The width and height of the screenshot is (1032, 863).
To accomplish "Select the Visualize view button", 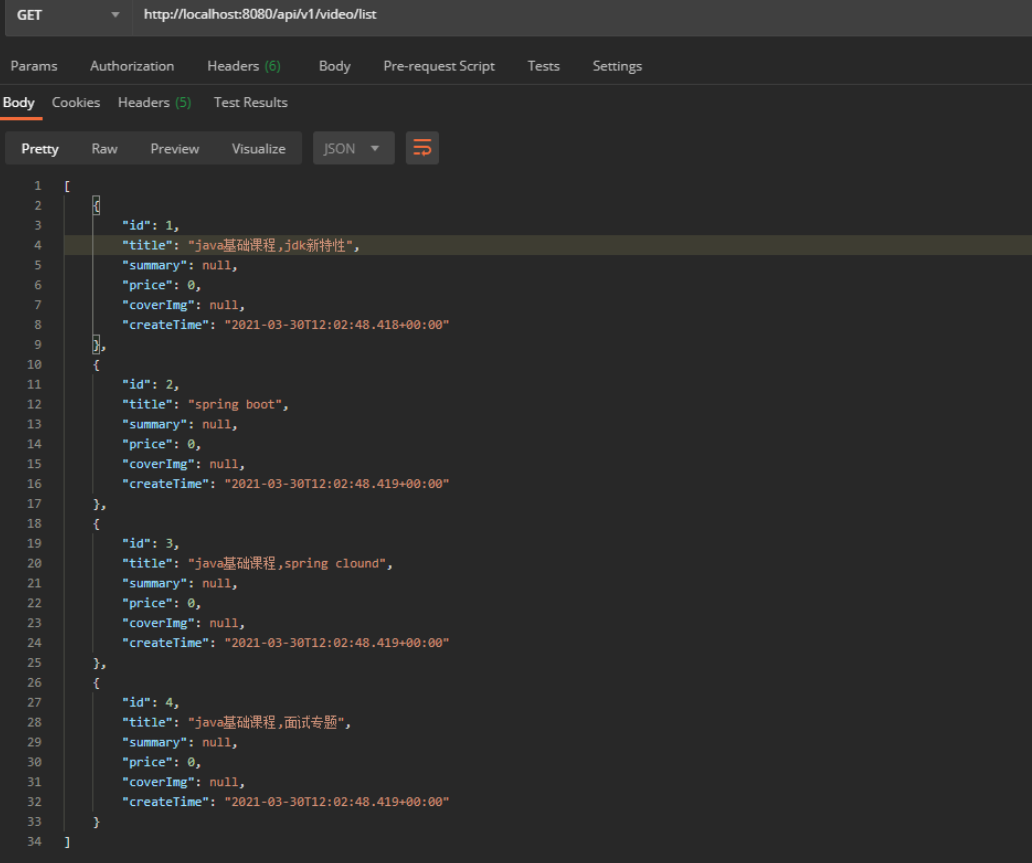I will [258, 148].
